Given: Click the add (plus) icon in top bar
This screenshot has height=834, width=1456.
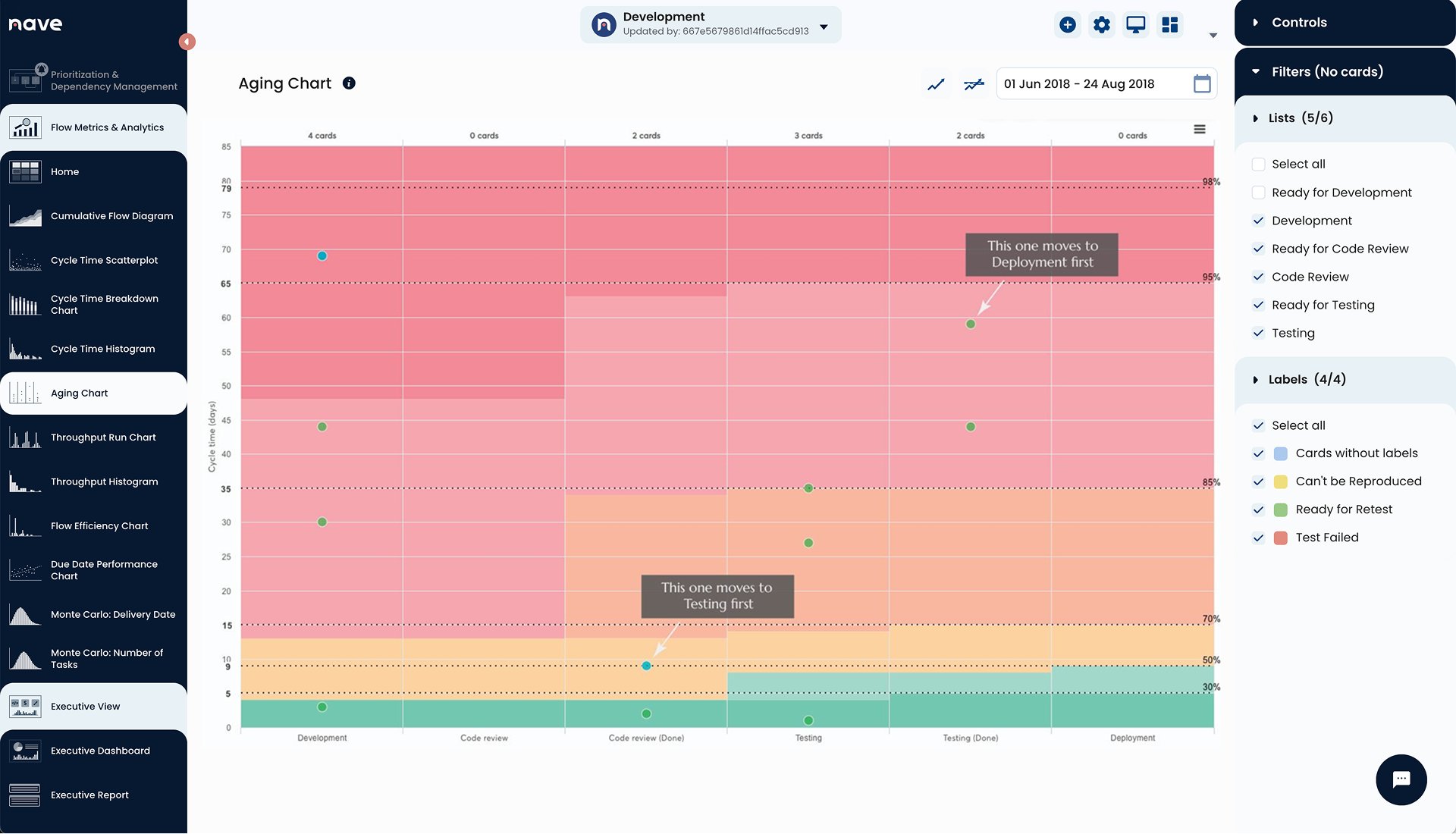Looking at the screenshot, I should coord(1068,25).
